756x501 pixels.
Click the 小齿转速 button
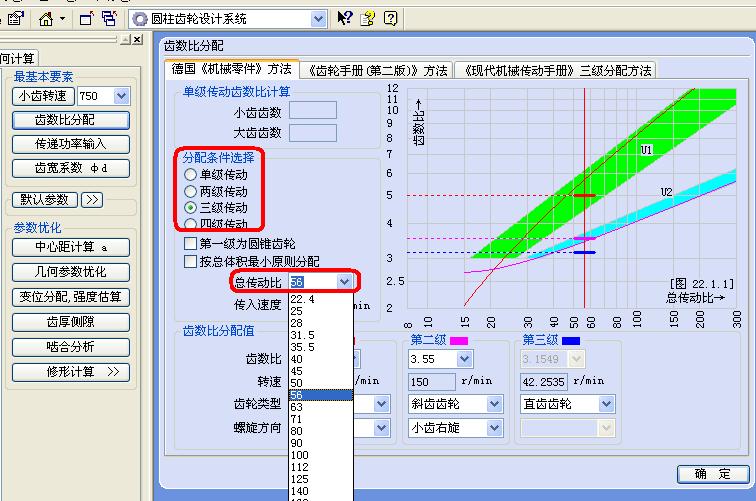tap(43, 96)
